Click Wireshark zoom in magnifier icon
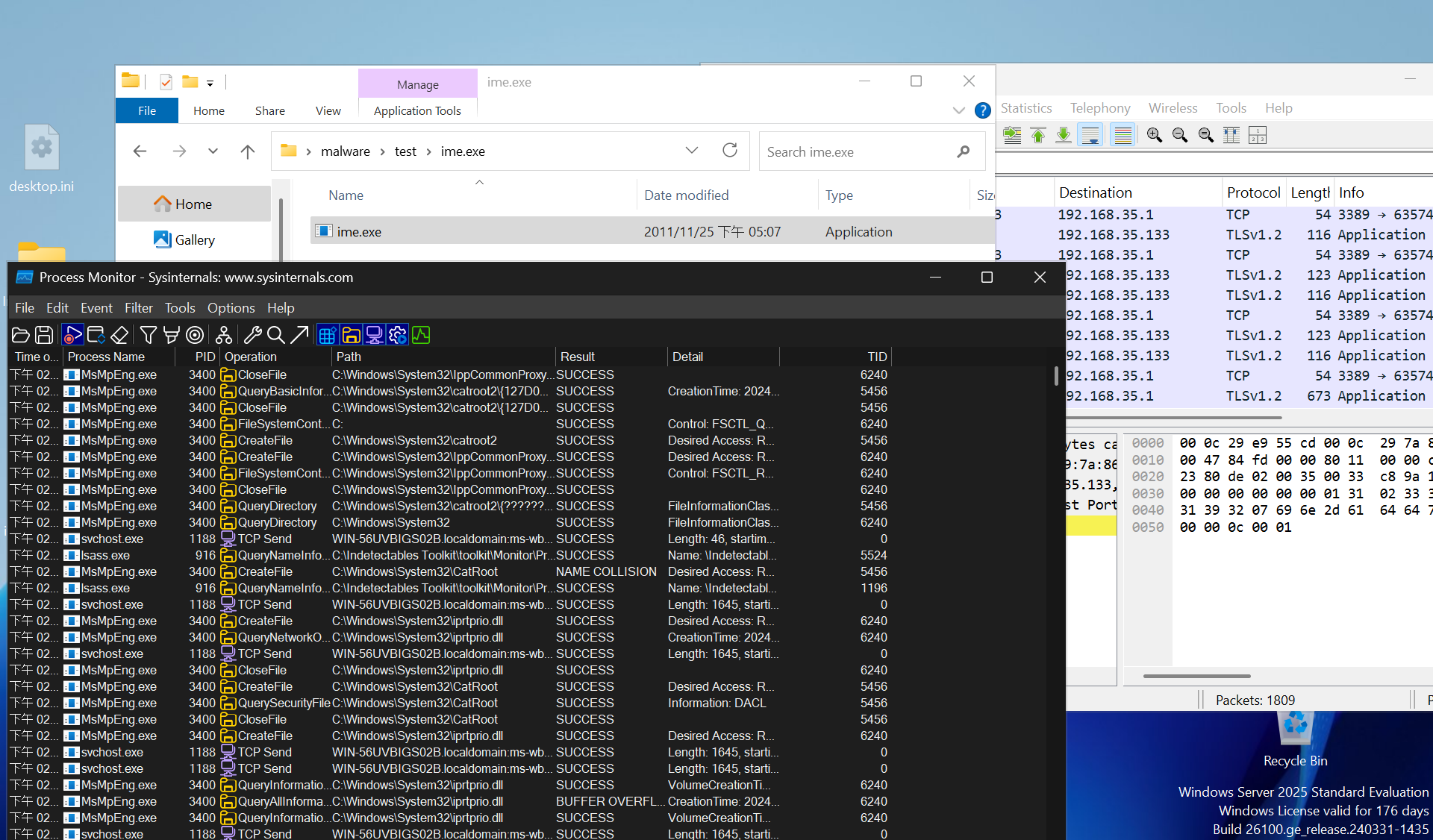1433x840 pixels. coord(1155,135)
